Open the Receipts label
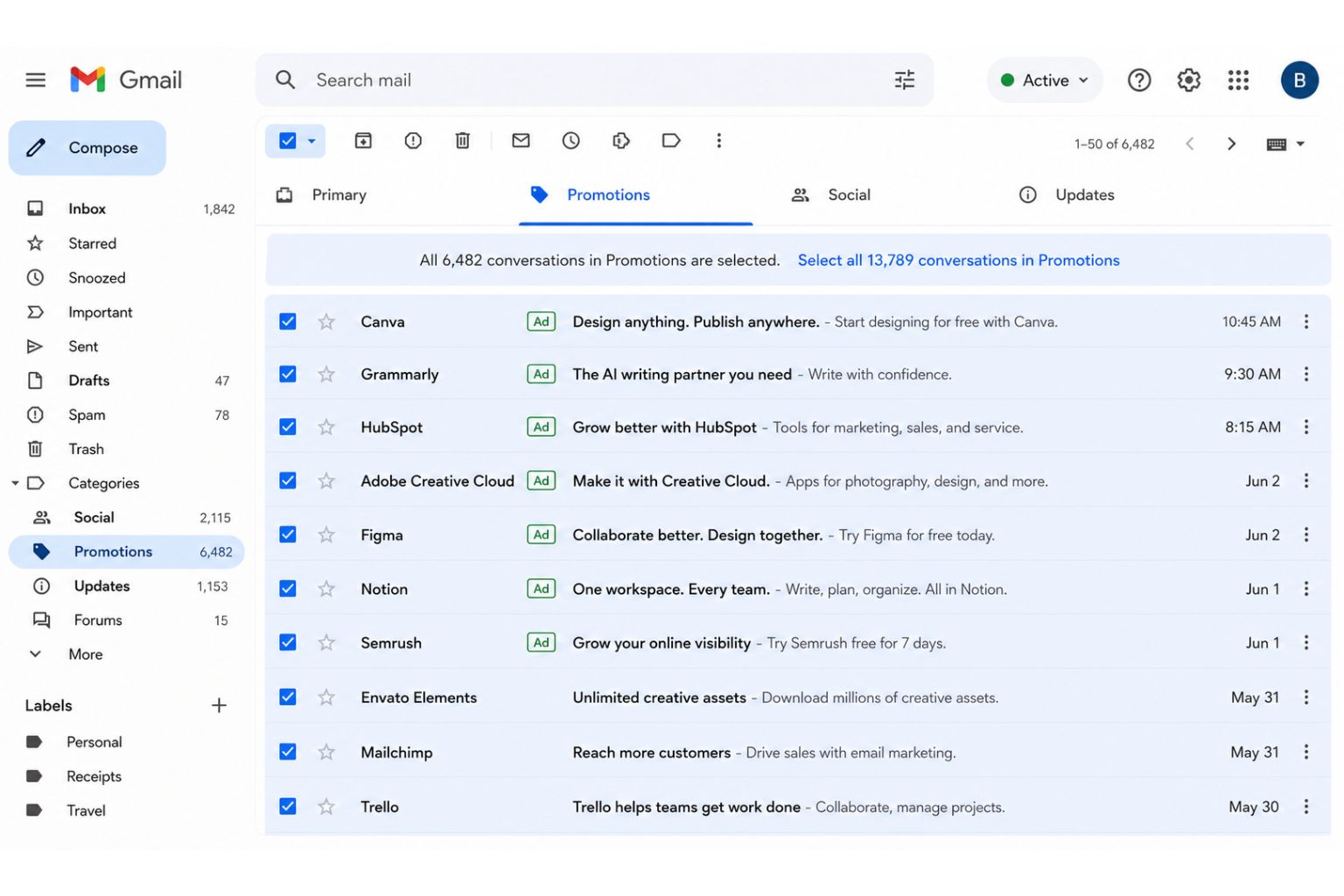The image size is (1344, 896). tap(94, 776)
